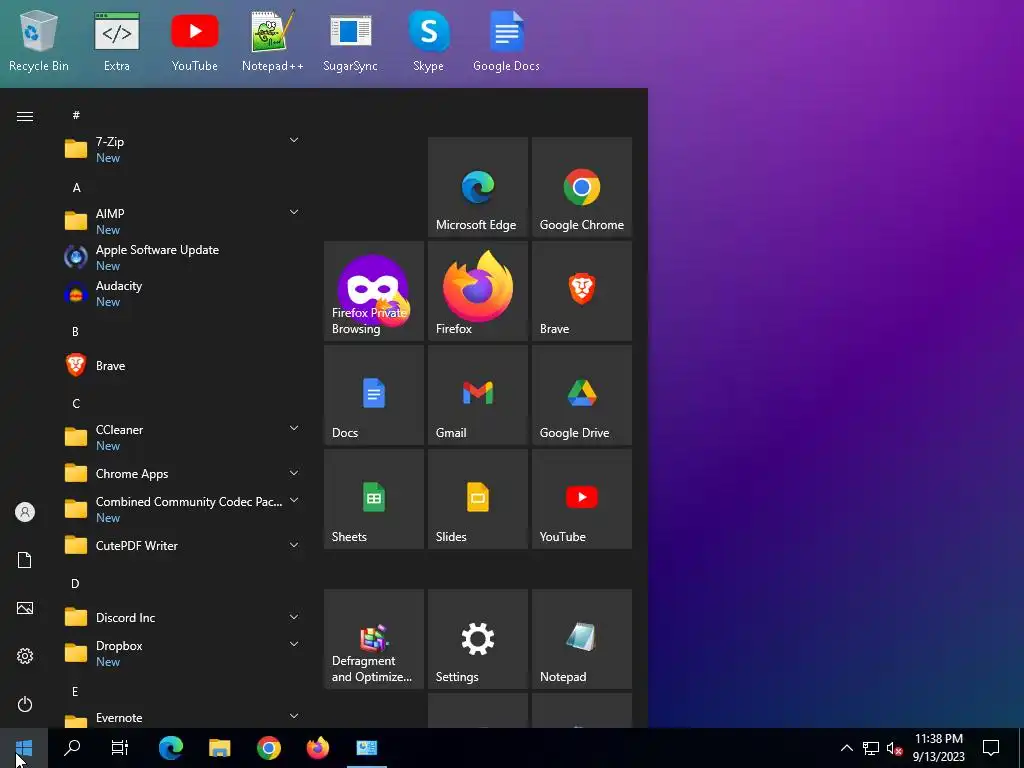Image resolution: width=1024 pixels, height=768 pixels.
Task: Open the Docs tile
Action: click(374, 394)
